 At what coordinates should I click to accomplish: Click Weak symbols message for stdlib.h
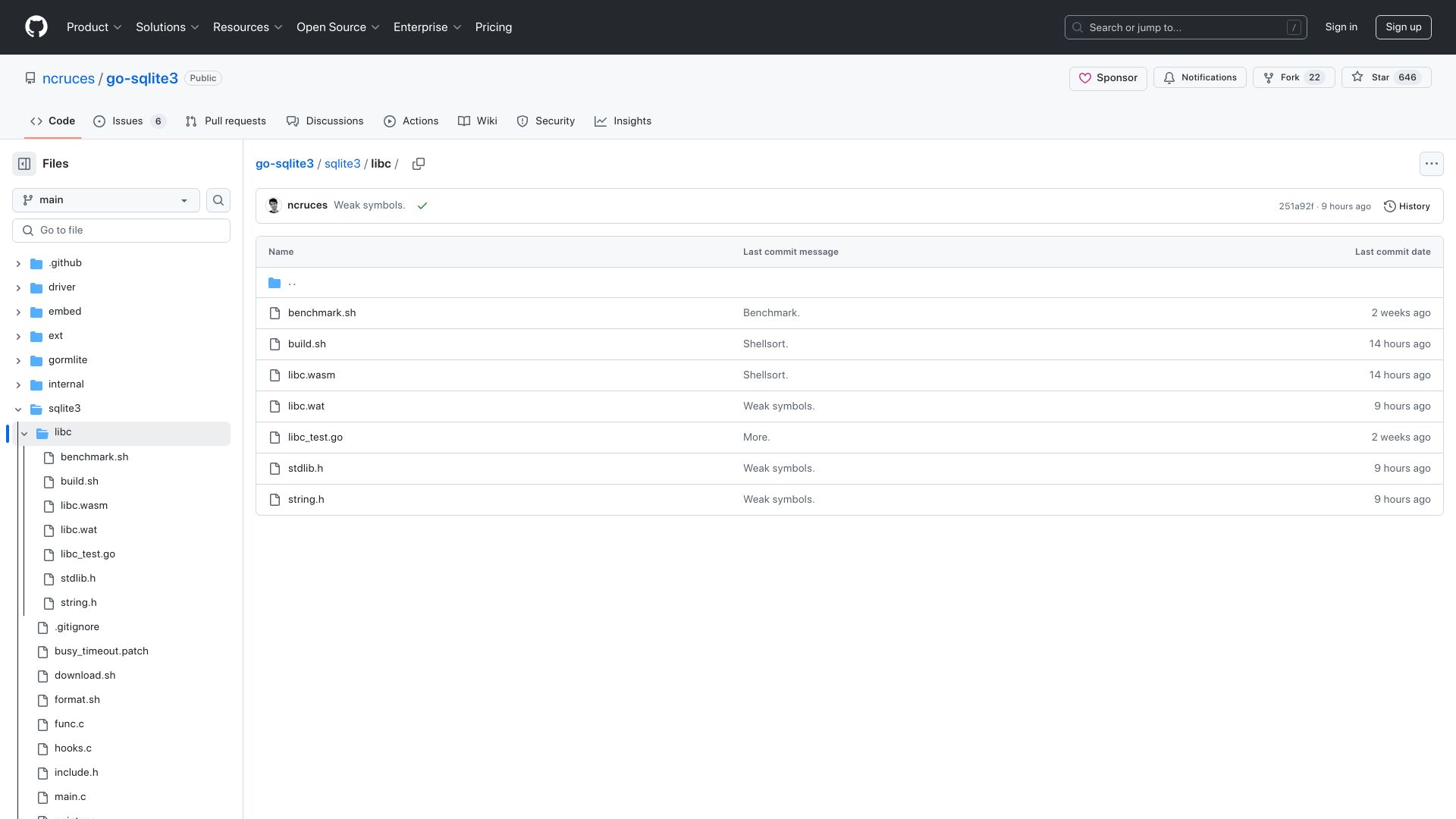tap(779, 469)
